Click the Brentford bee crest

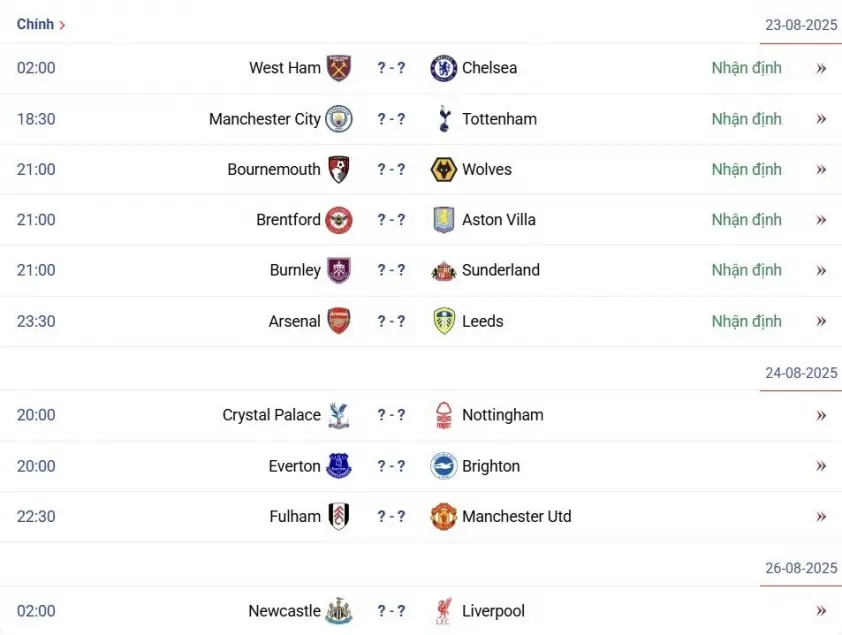[339, 220]
